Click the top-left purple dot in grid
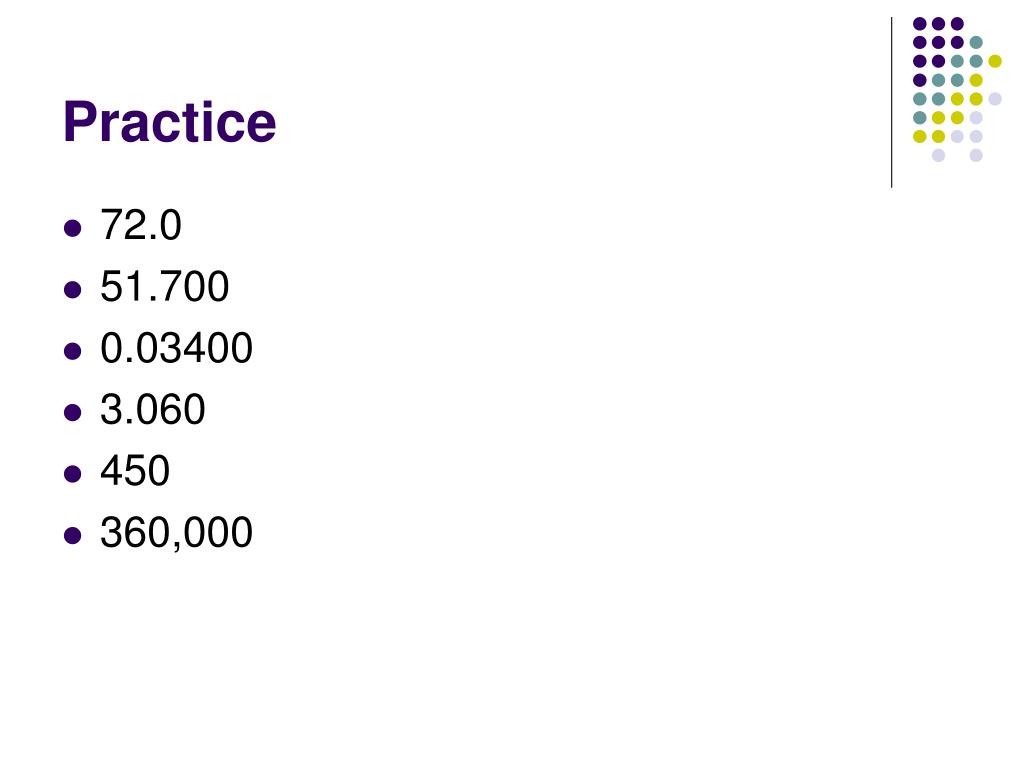This screenshot has width=1024, height=768. point(920,24)
